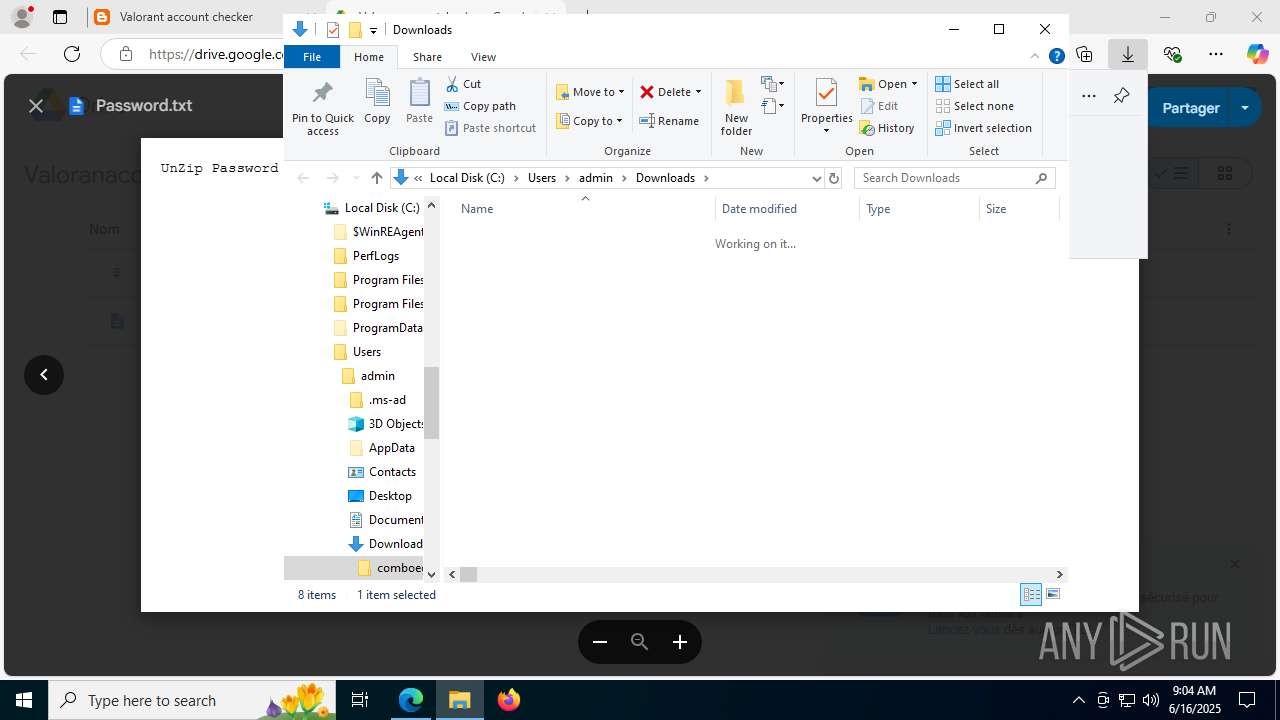Image resolution: width=1280 pixels, height=720 pixels.
Task: Show the address bar history dropdown
Action: (x=816, y=178)
